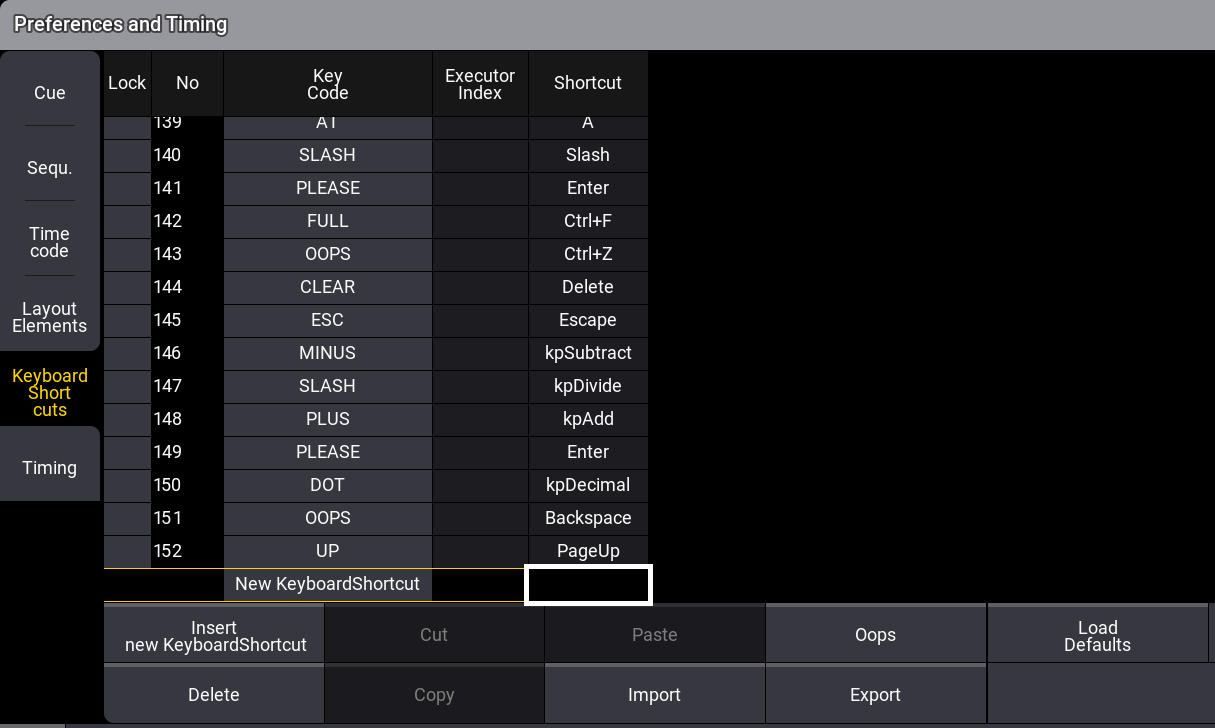Select the kpDivide shortcut cell
The image size is (1215, 728).
tap(588, 386)
